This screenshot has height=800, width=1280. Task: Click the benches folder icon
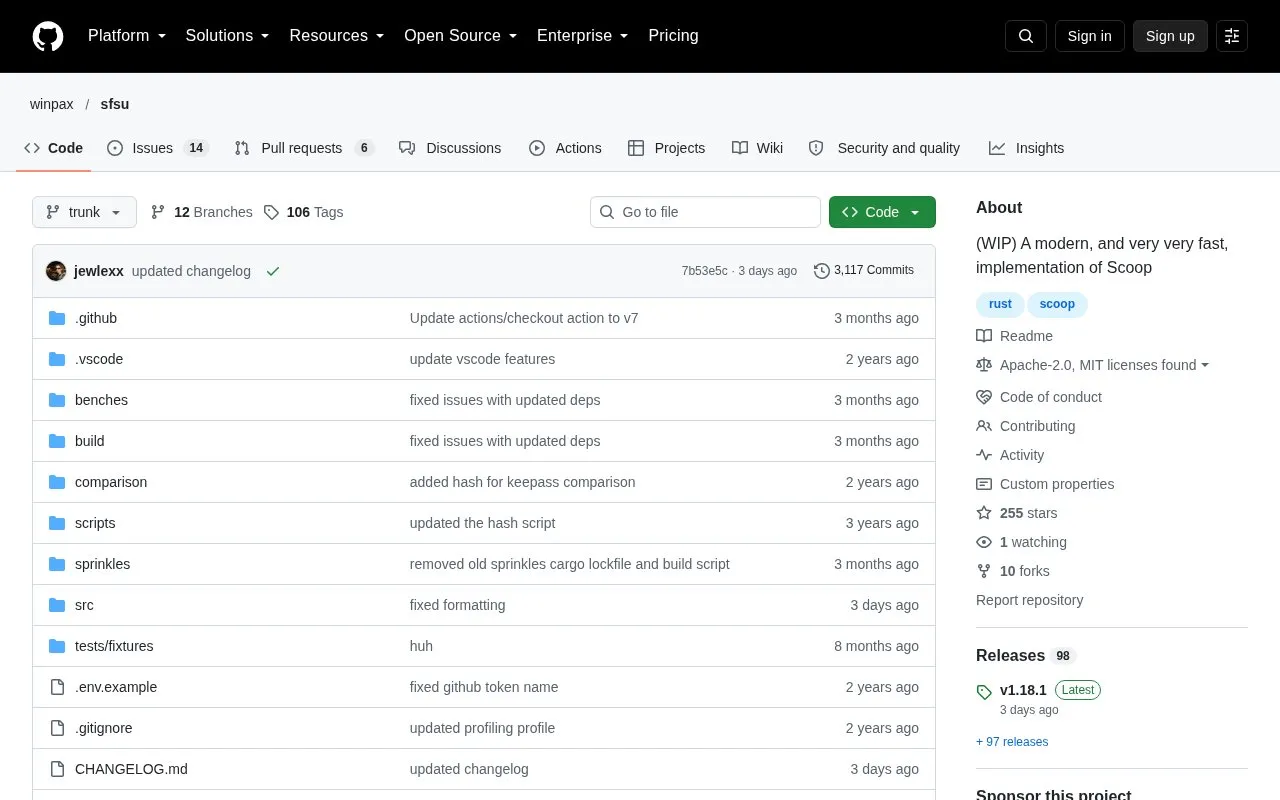coord(57,400)
